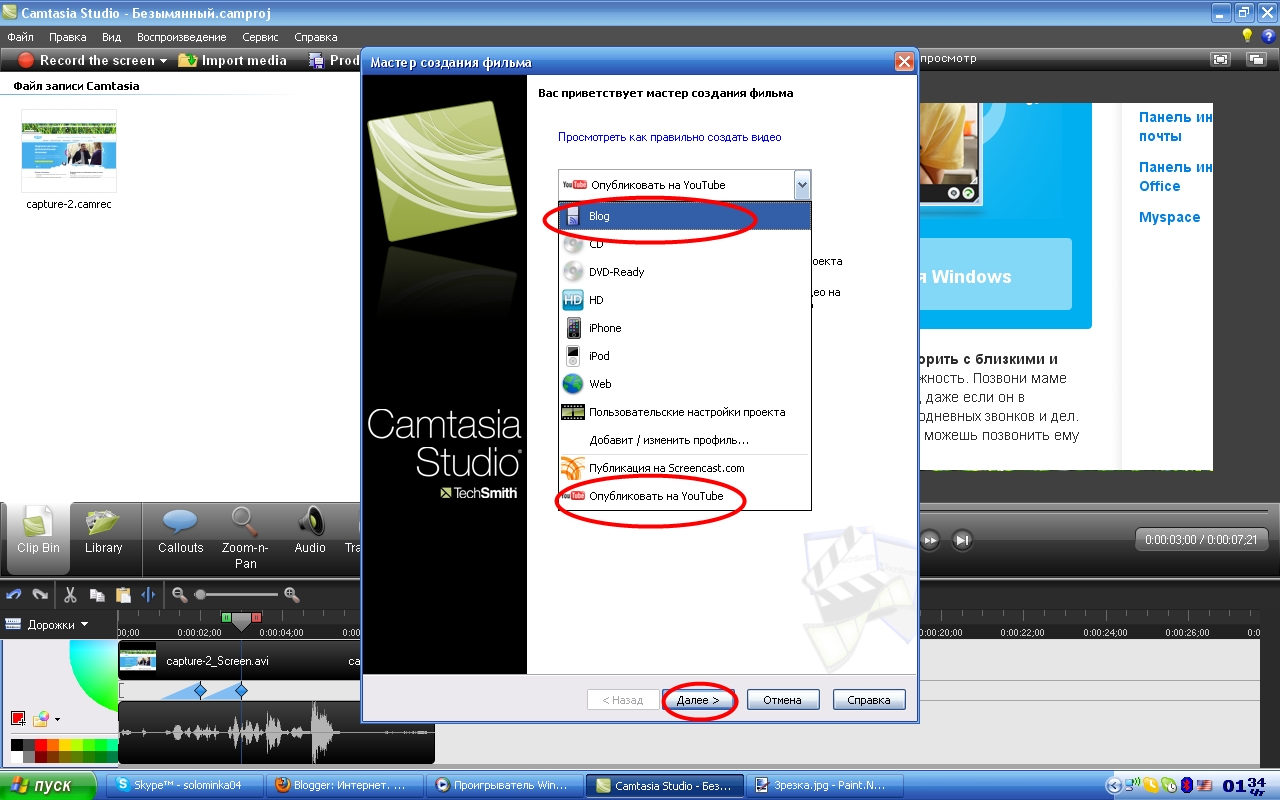Image resolution: width=1280 pixels, height=800 pixels.
Task: Paste onto the timeline
Action: coord(123,595)
